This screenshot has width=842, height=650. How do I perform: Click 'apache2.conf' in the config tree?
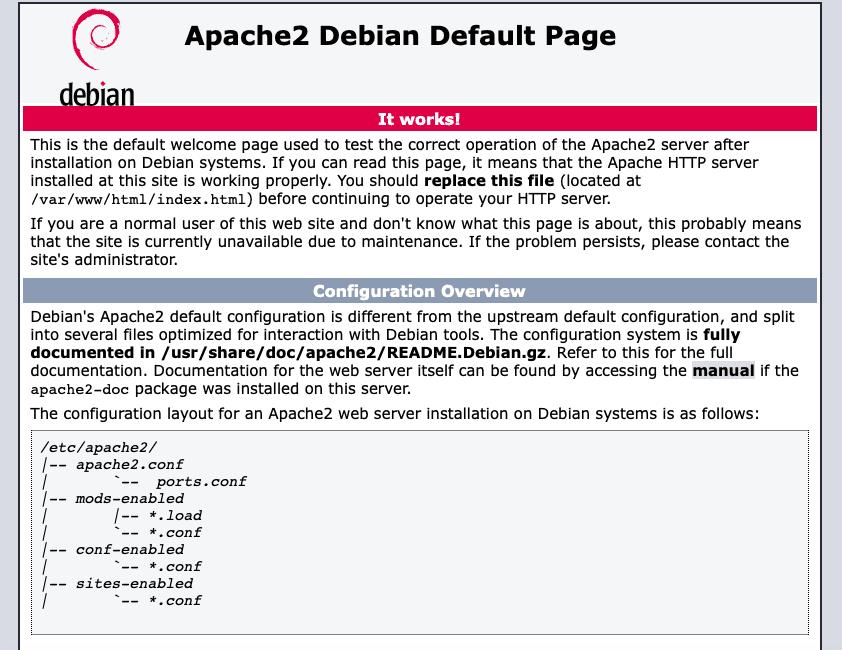(129, 465)
